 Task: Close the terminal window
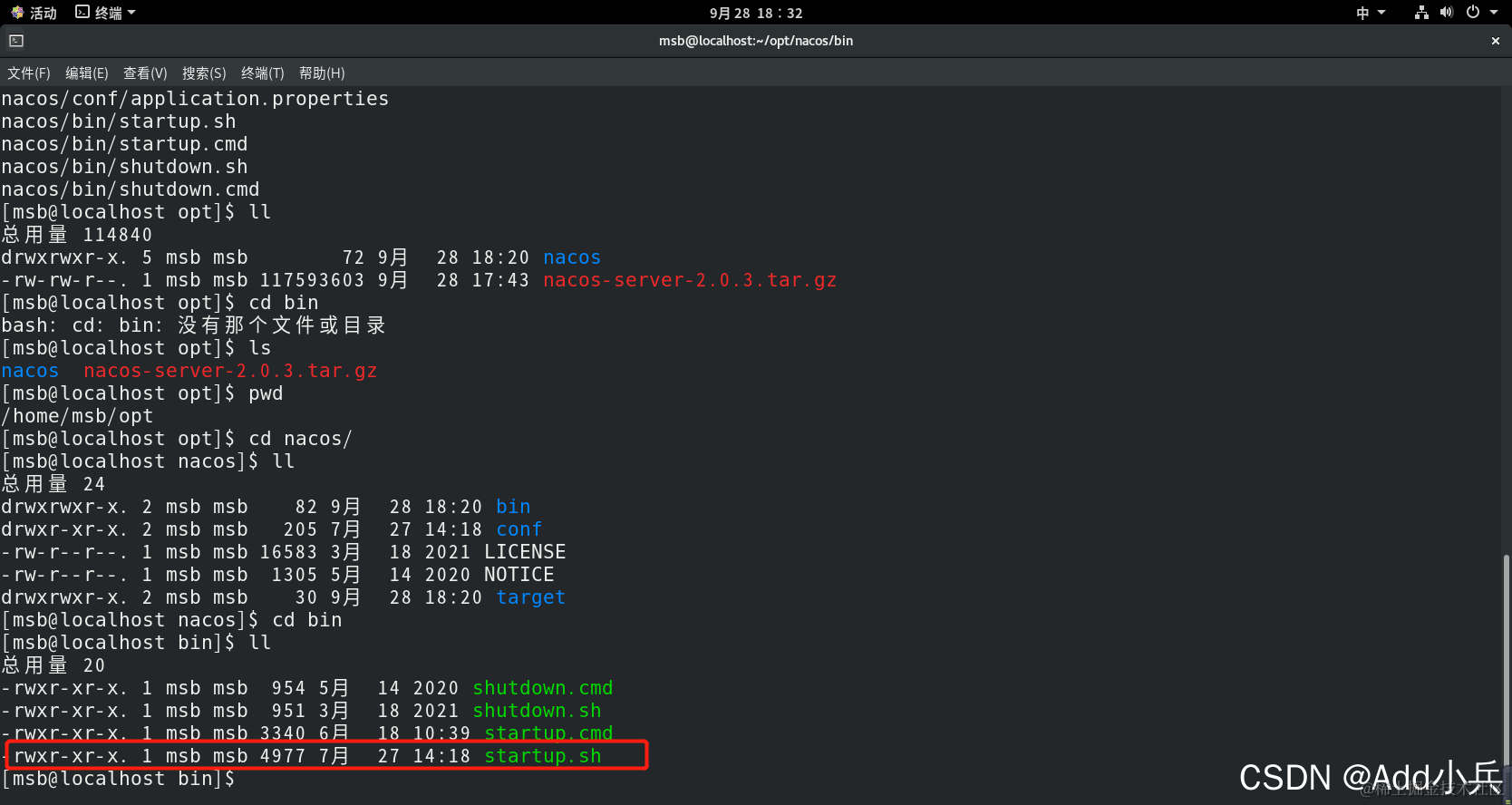coord(1495,41)
